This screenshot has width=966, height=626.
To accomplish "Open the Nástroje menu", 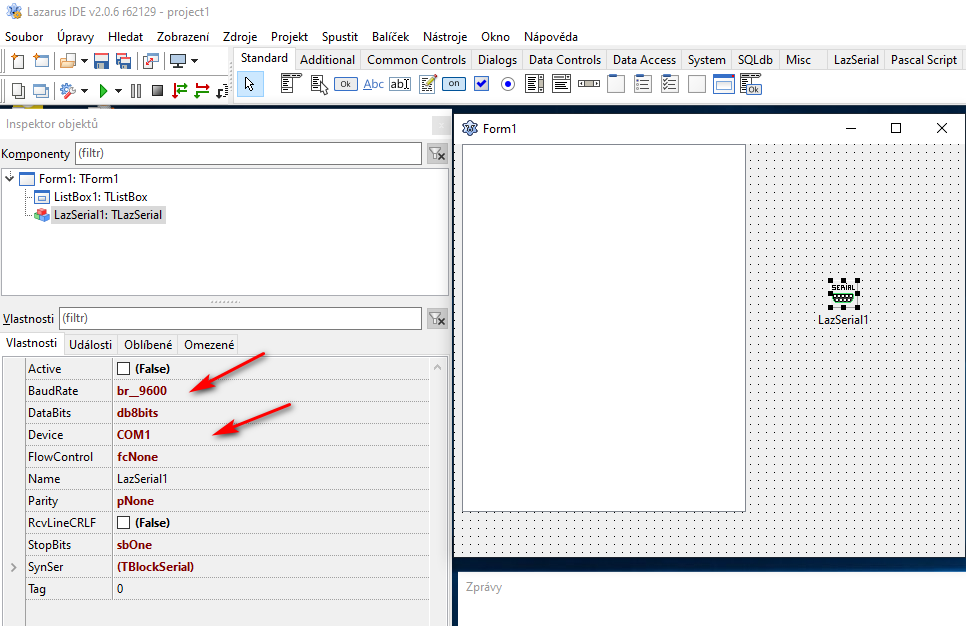I will coord(445,37).
